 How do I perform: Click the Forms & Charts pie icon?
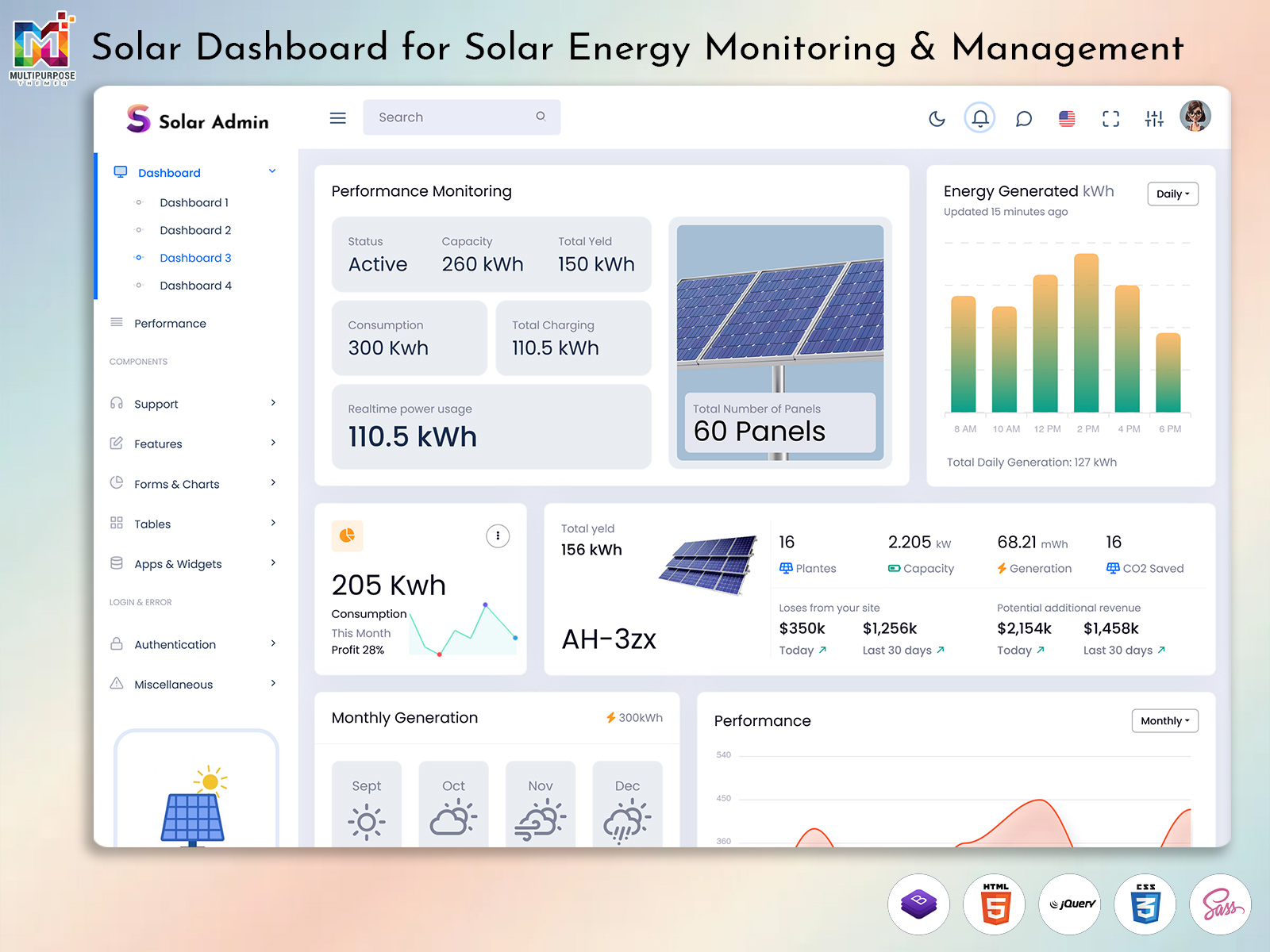coord(117,482)
